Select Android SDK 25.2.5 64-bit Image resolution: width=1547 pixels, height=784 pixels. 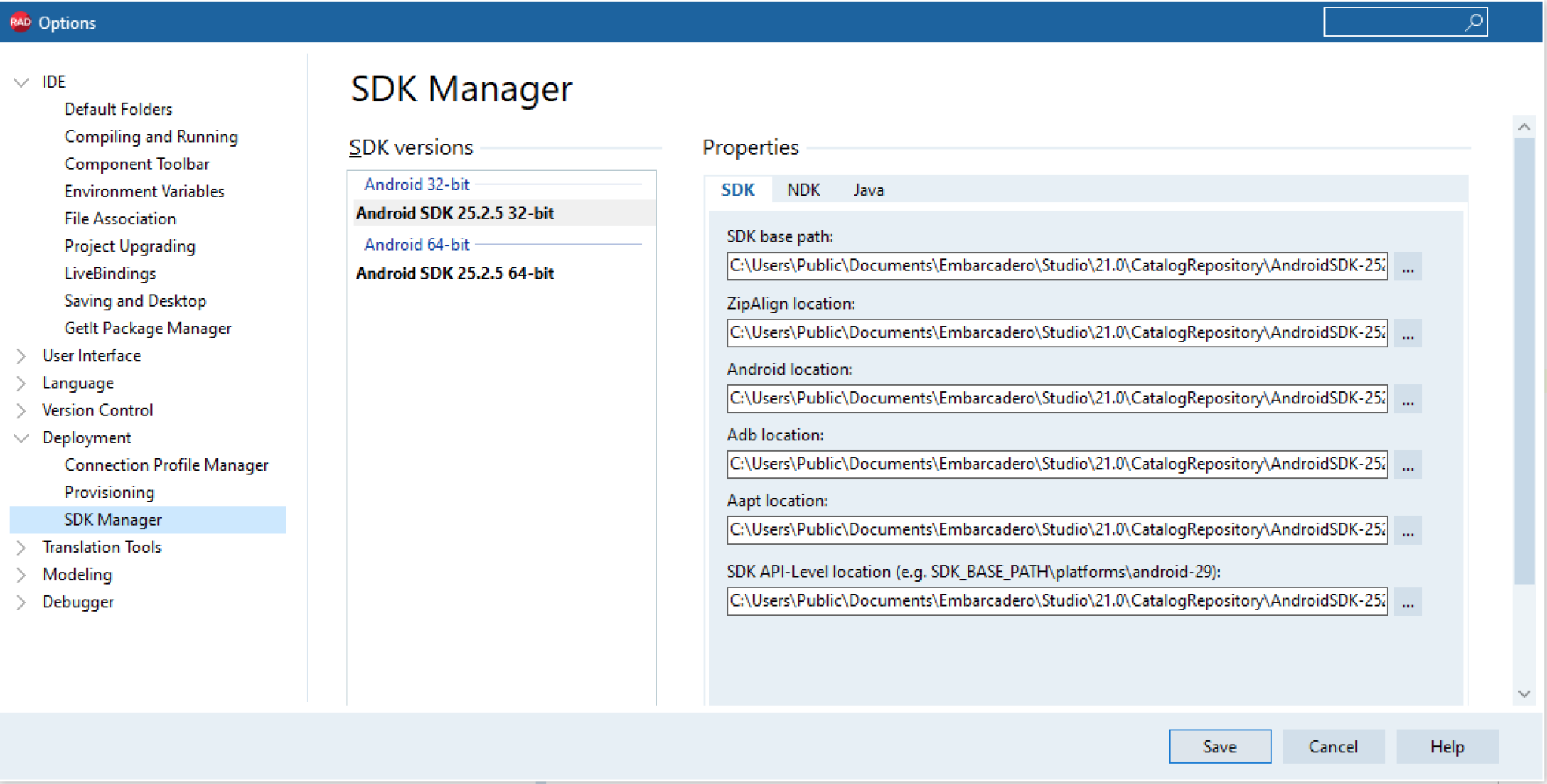454,273
